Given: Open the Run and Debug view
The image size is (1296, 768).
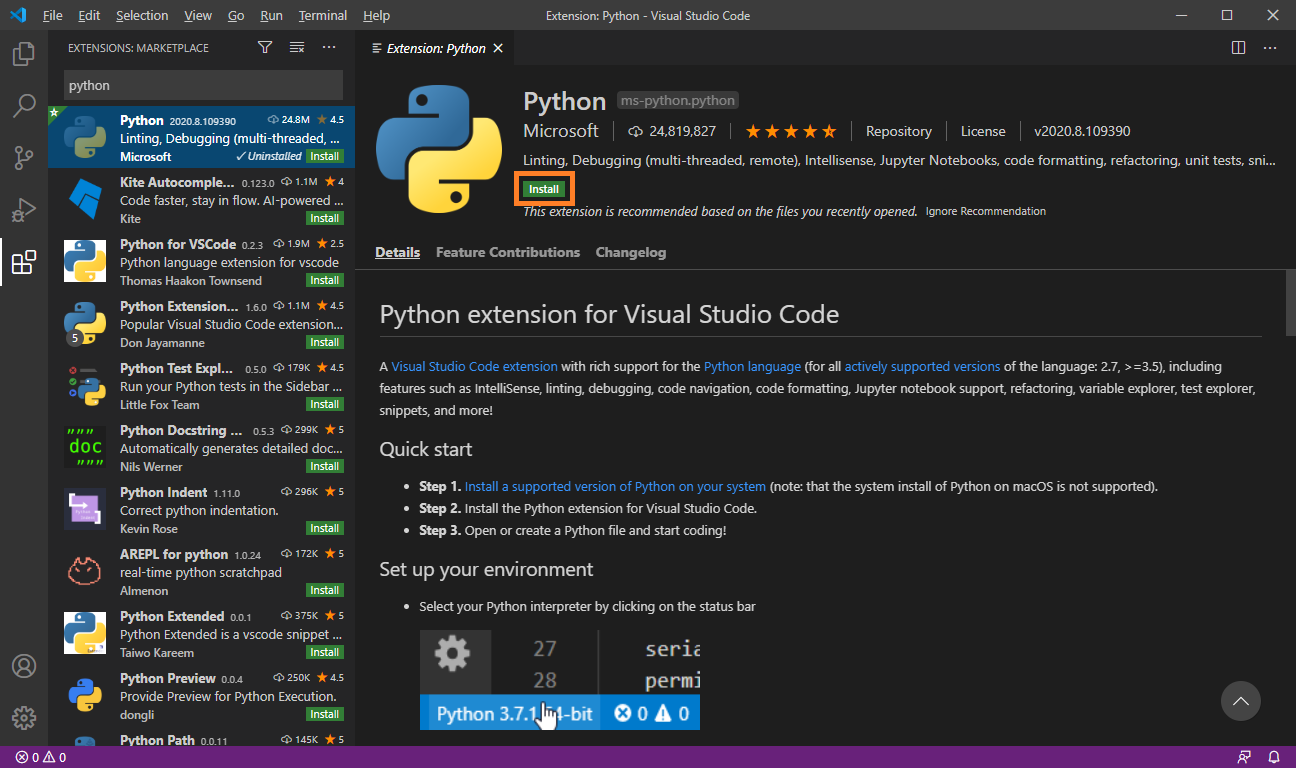Looking at the screenshot, I should click(x=24, y=210).
